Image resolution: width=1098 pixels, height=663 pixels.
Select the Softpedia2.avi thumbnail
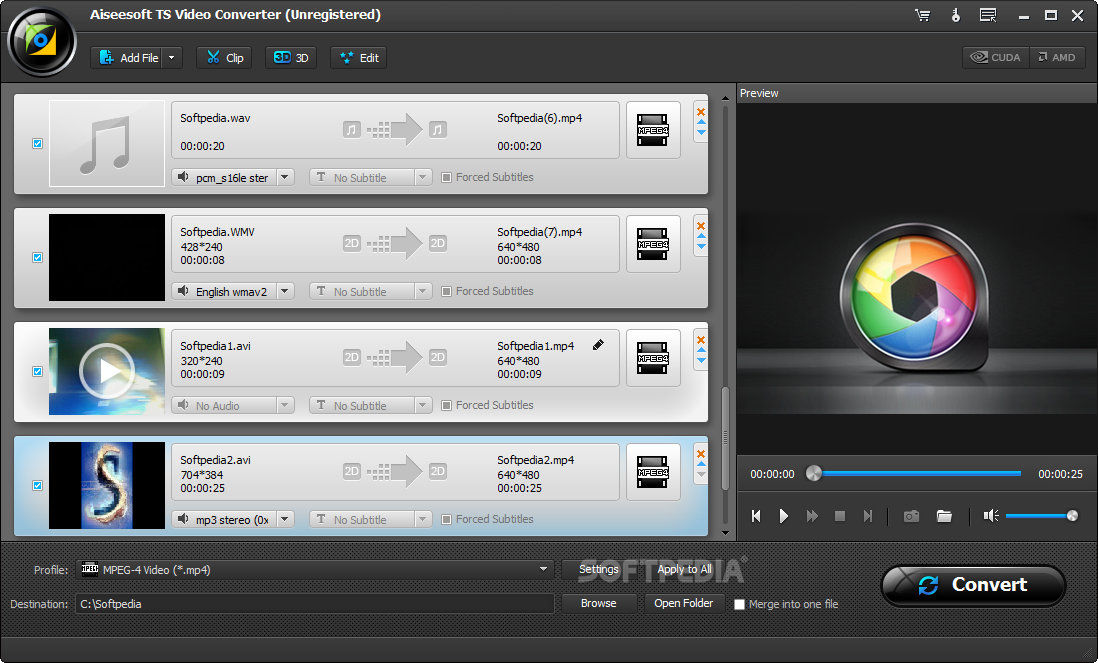point(107,485)
